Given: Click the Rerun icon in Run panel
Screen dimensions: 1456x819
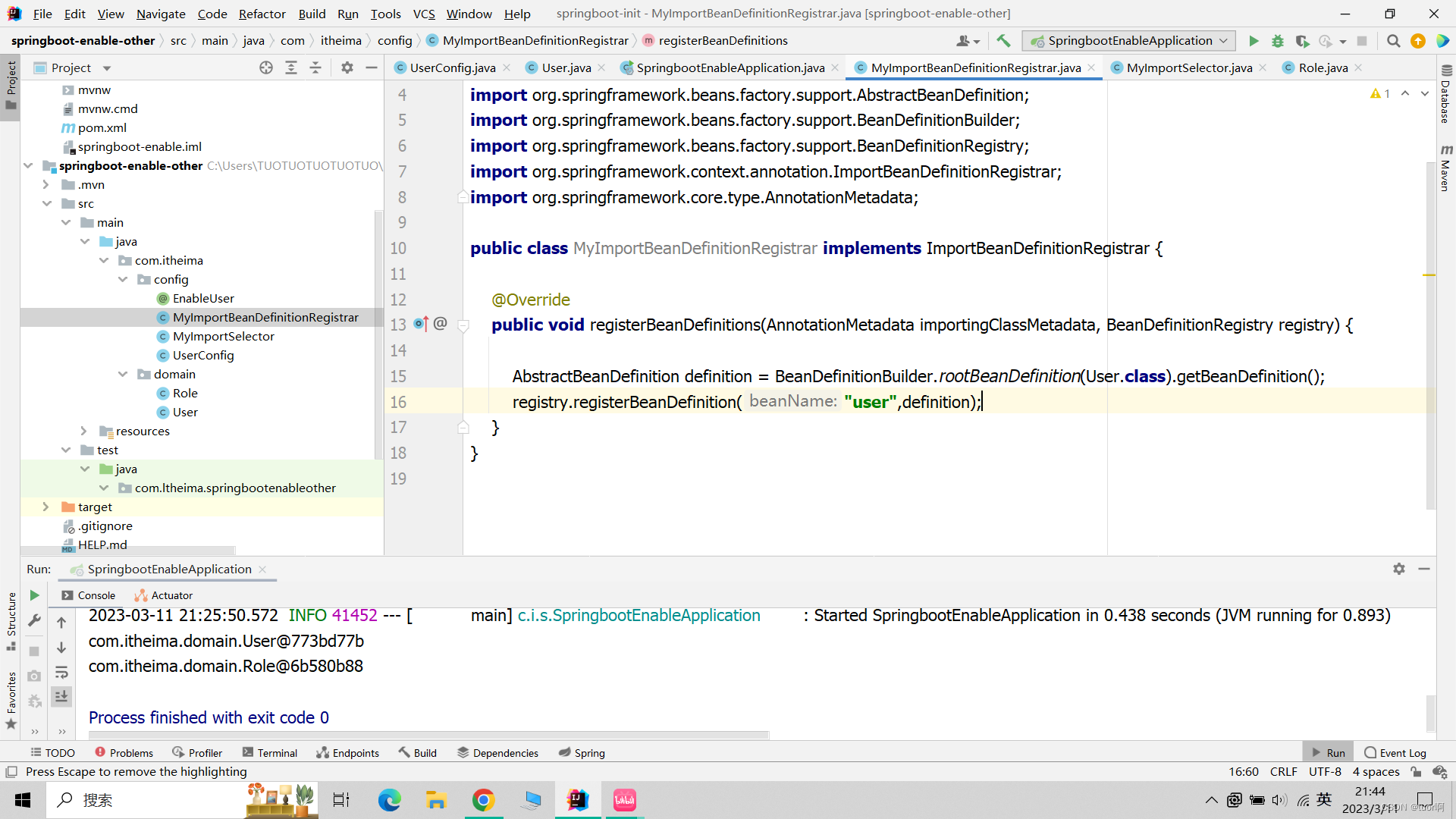Looking at the screenshot, I should 34,595.
